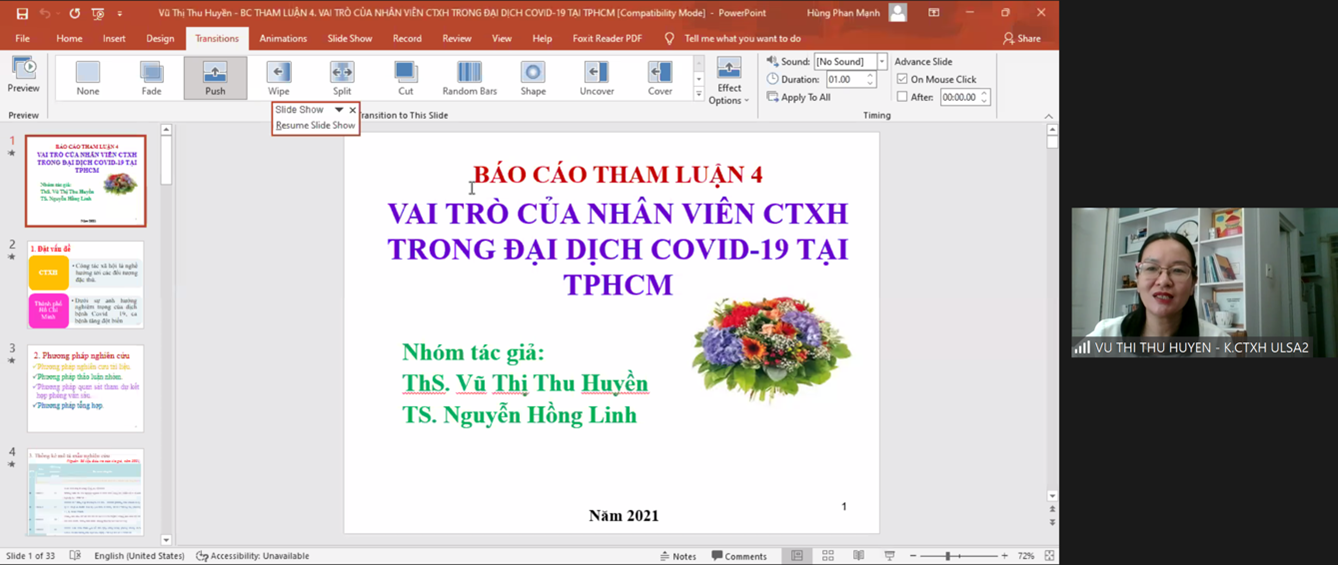Close the Slide Show floating toolbar
The image size is (1338, 565).
352,110
